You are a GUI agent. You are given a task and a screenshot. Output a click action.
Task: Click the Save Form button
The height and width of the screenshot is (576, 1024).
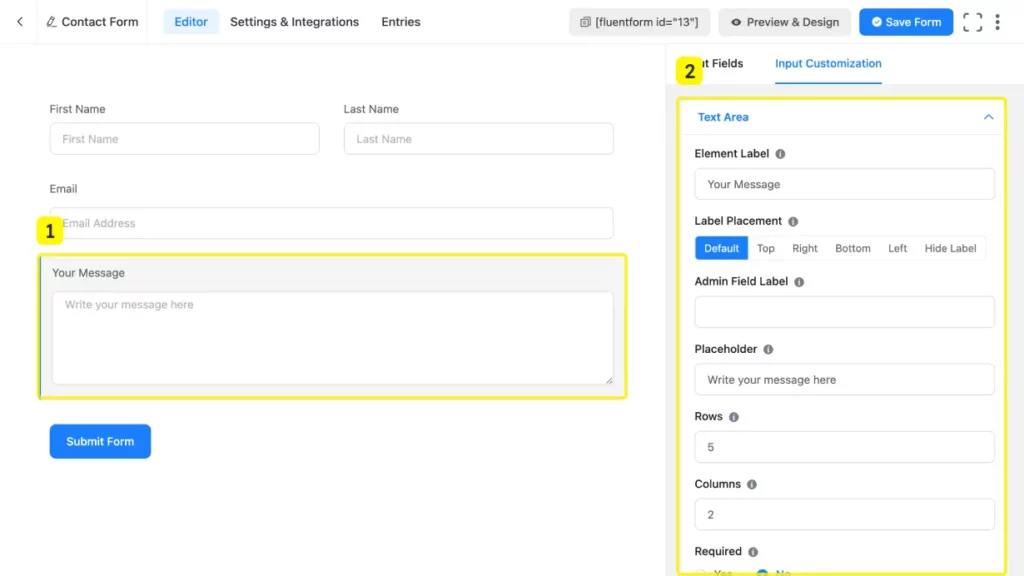coord(906,22)
